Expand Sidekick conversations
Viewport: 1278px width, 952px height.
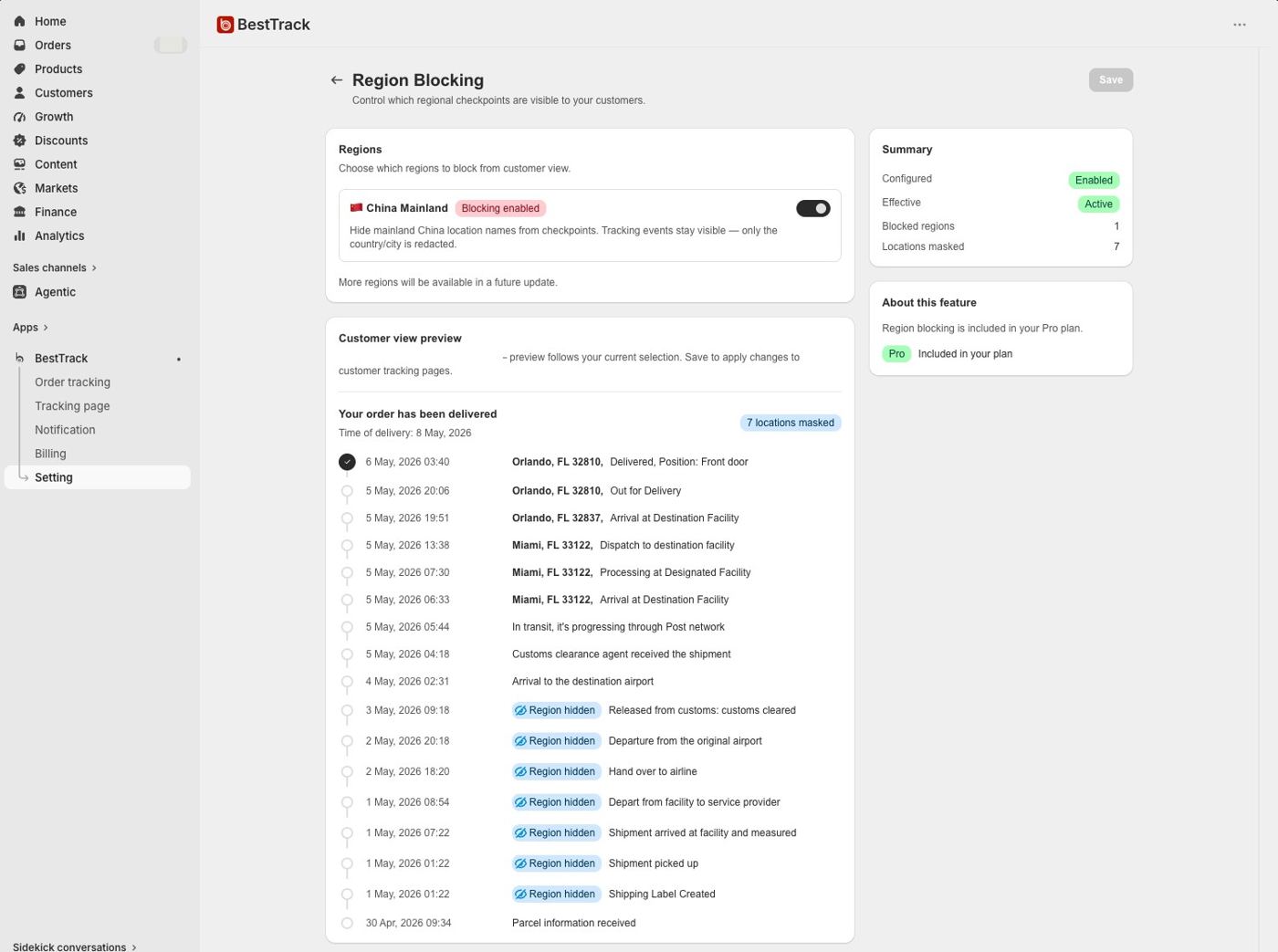75,947
